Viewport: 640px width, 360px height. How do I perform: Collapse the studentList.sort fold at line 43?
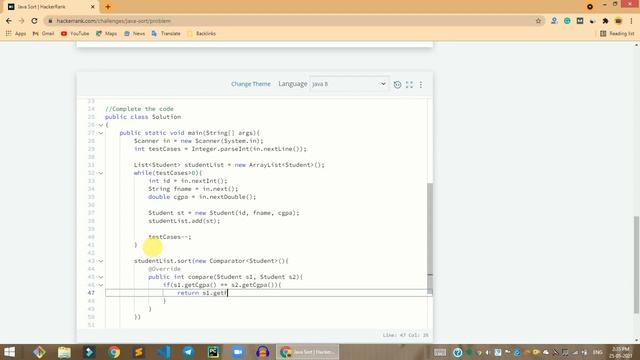(x=101, y=261)
